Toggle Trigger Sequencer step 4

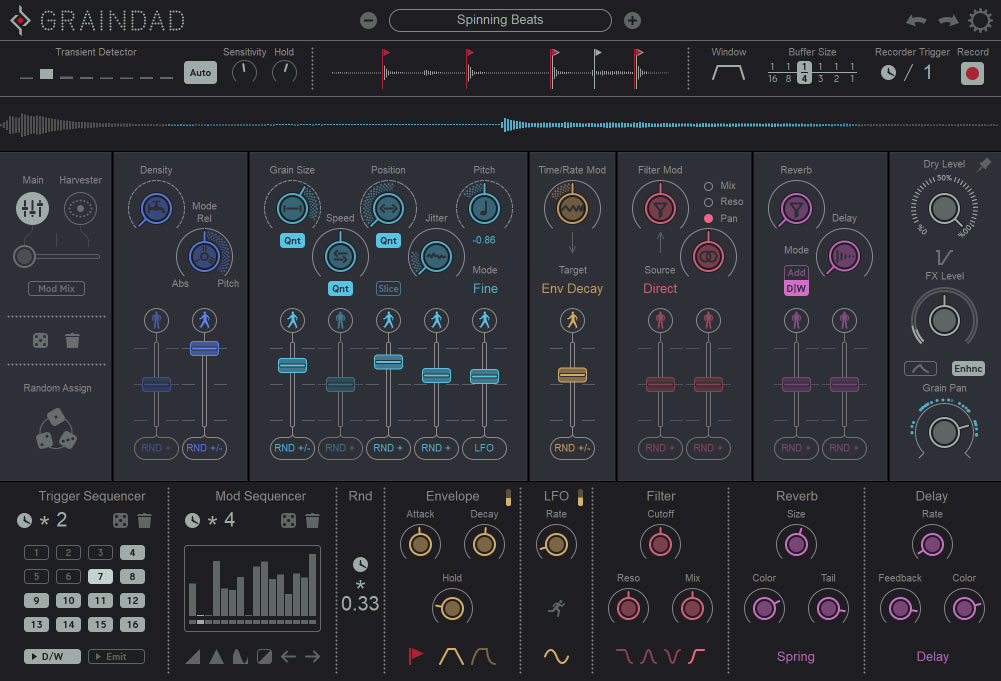(132, 553)
